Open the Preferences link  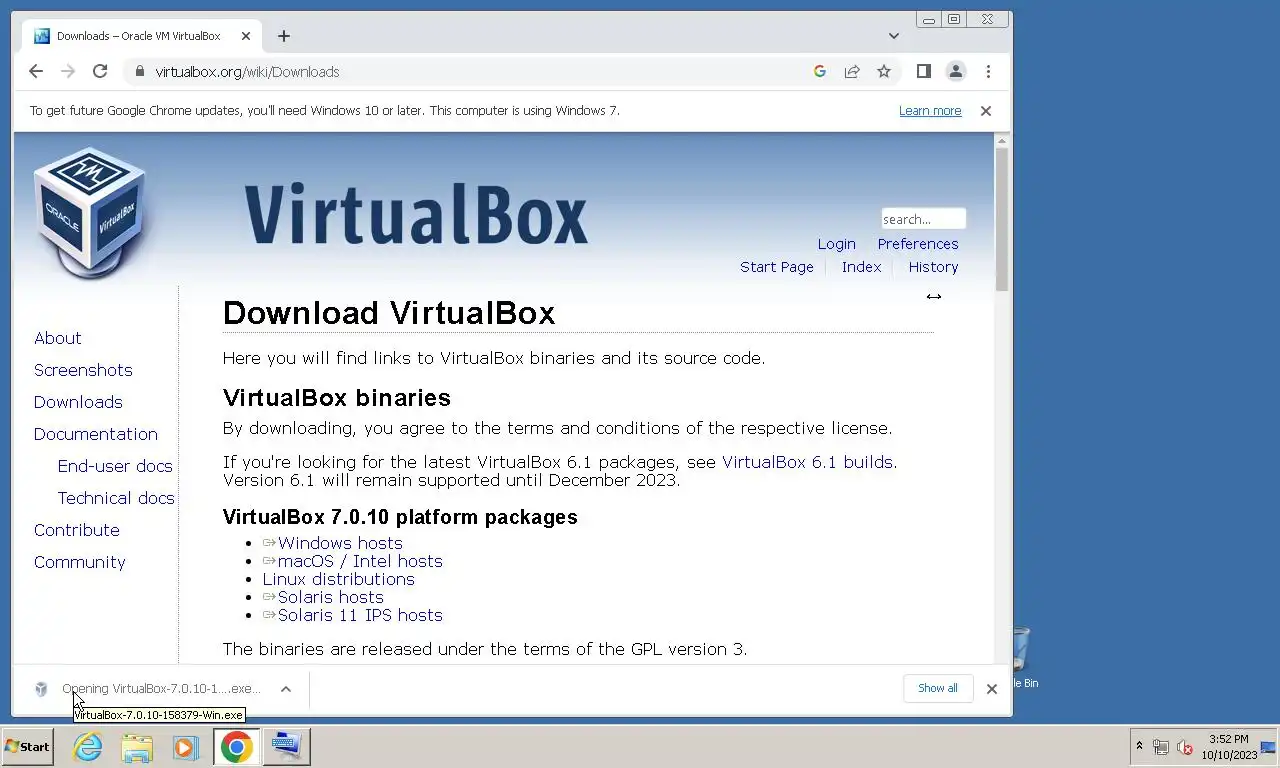(918, 244)
